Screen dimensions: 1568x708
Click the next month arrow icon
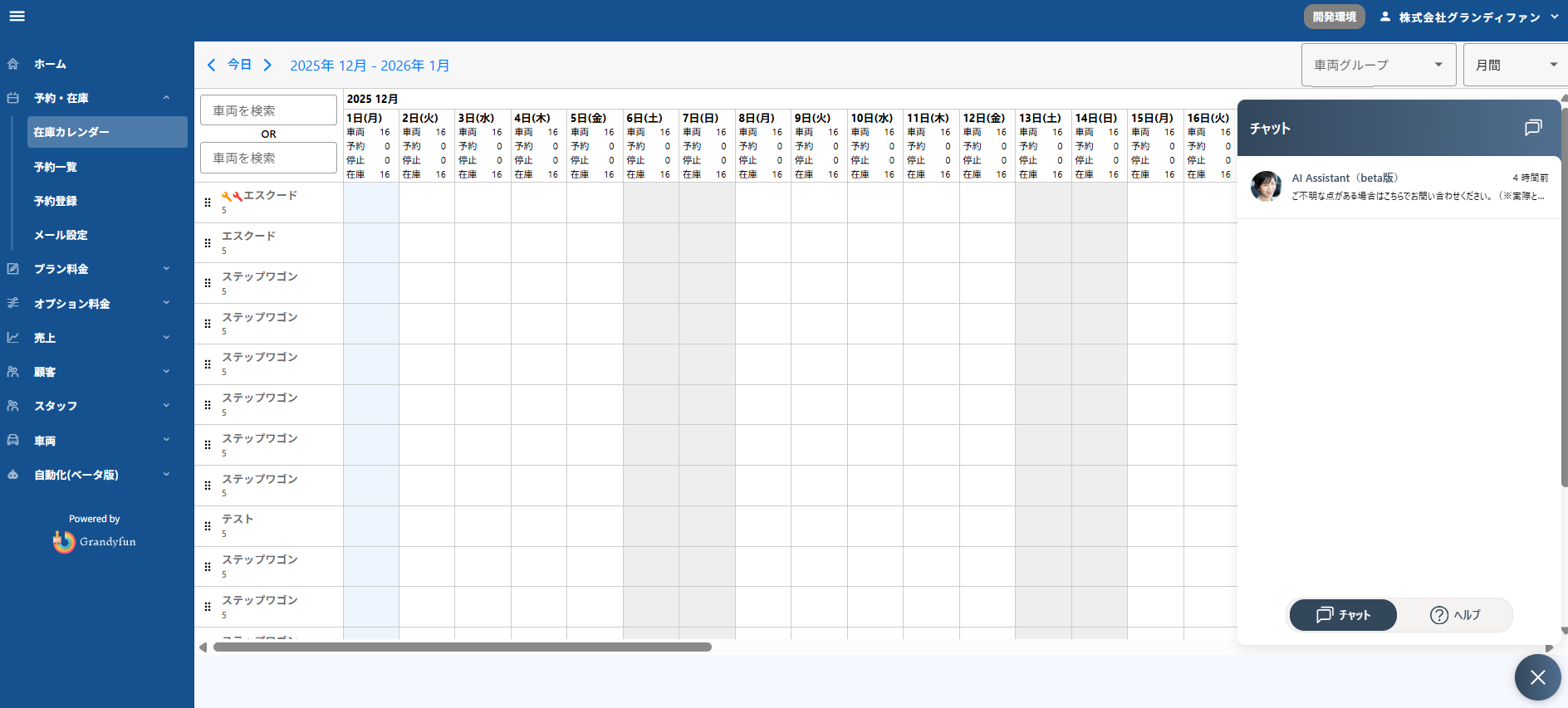pos(267,65)
